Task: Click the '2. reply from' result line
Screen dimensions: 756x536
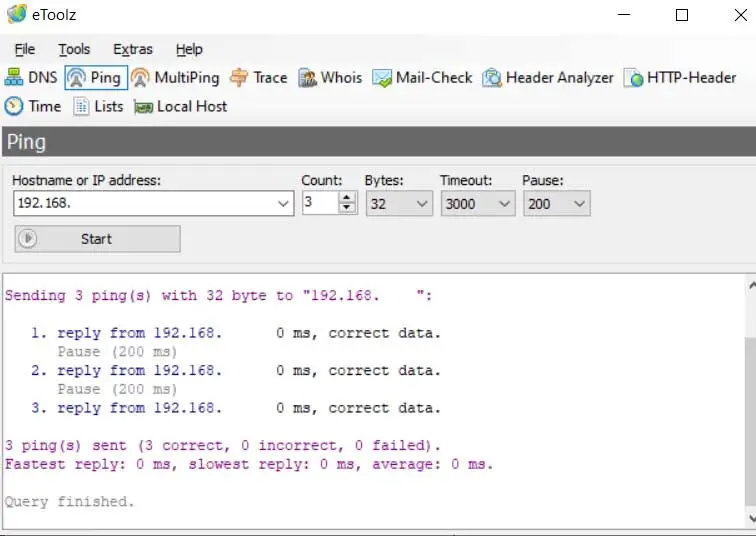Action: [x=236, y=370]
